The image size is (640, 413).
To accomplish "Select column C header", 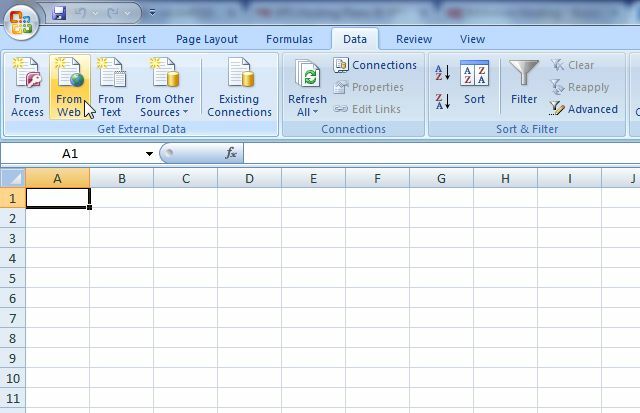I will [x=186, y=178].
